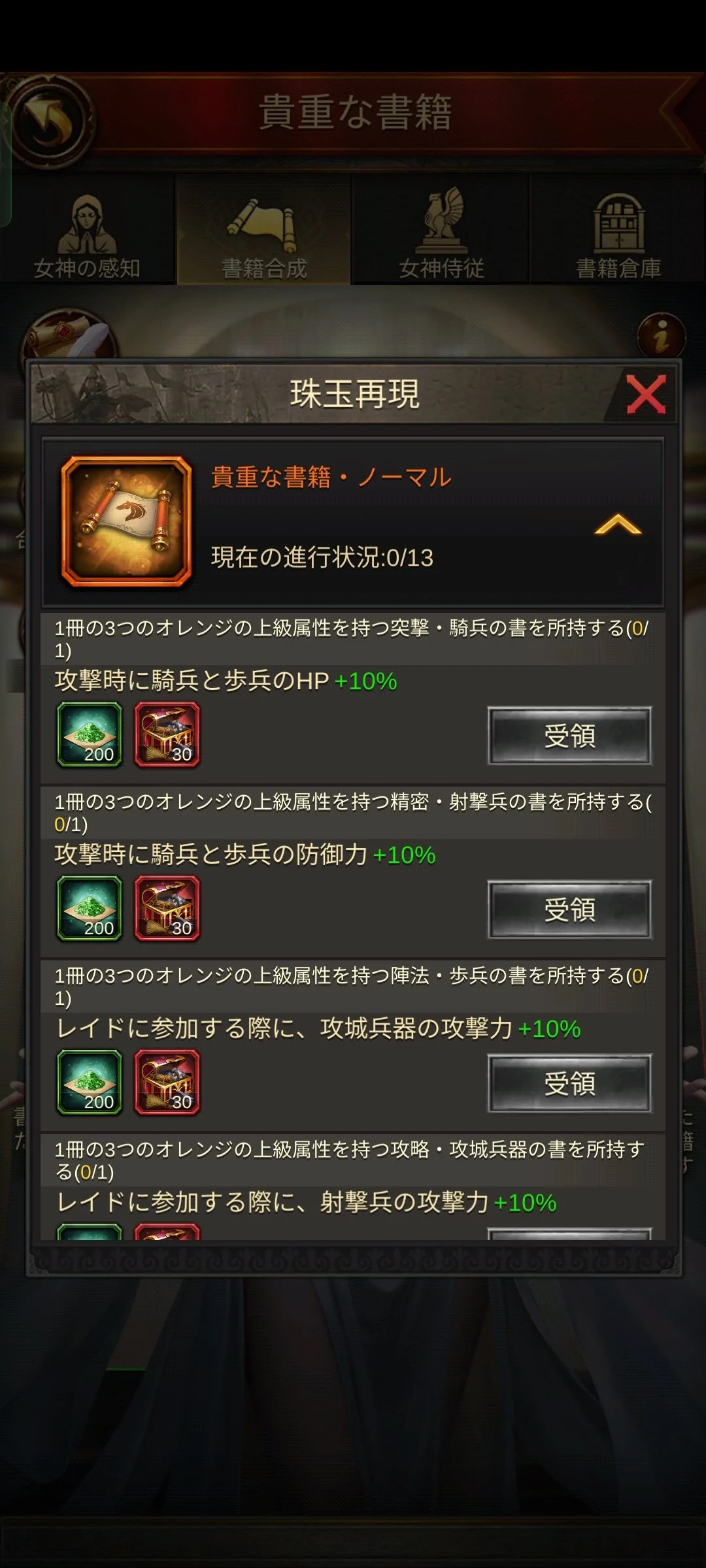
Task: Go to the 書籍倉庫 tab
Action: pos(618,236)
